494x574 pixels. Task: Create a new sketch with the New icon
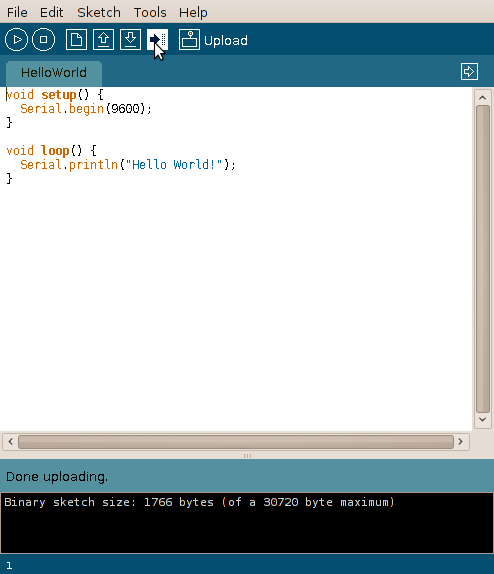(x=76, y=40)
